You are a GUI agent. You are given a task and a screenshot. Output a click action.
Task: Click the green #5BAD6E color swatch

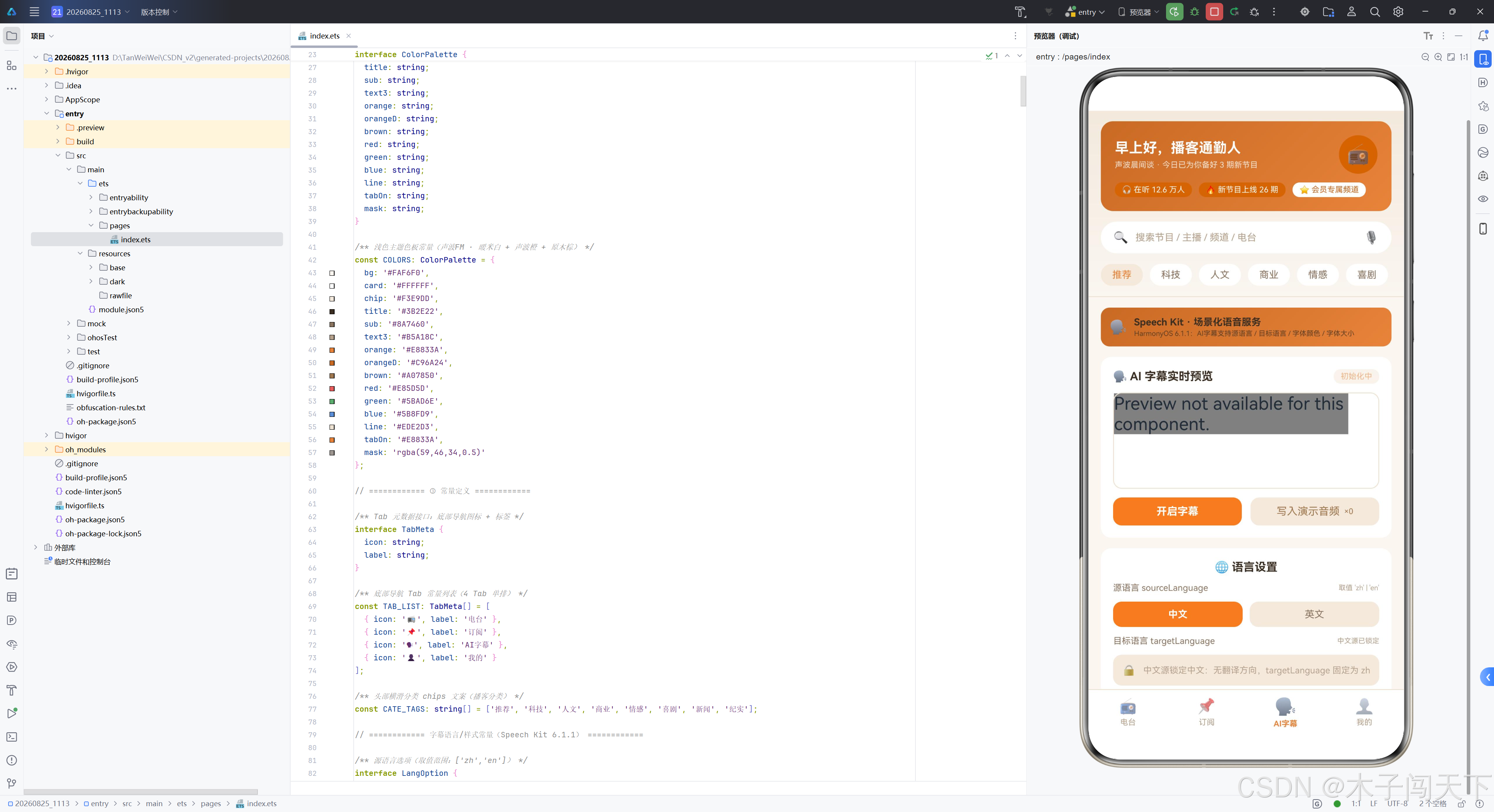(x=332, y=401)
